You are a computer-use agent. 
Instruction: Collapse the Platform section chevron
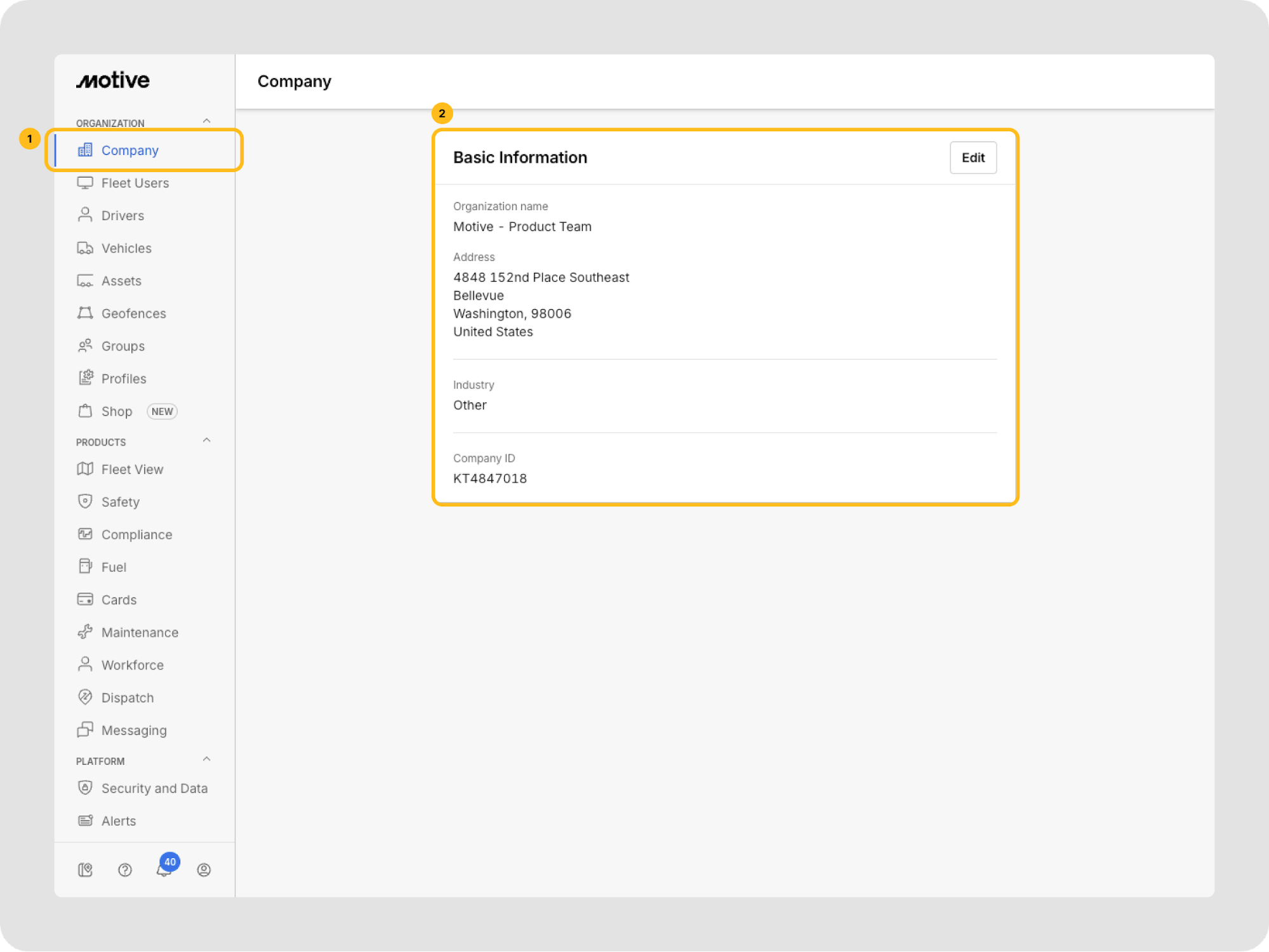[206, 759]
